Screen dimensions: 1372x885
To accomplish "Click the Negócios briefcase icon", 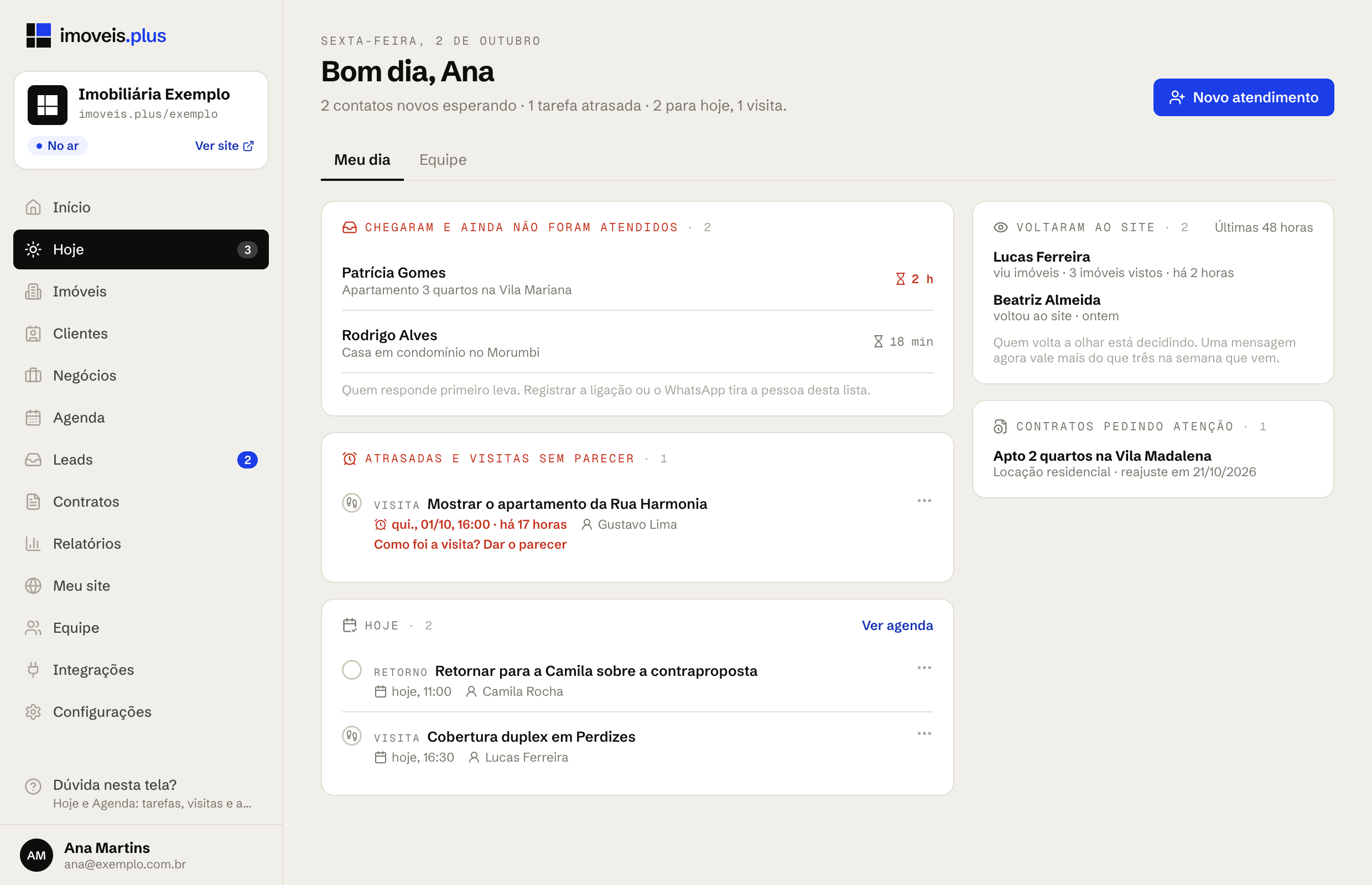I will [33, 375].
